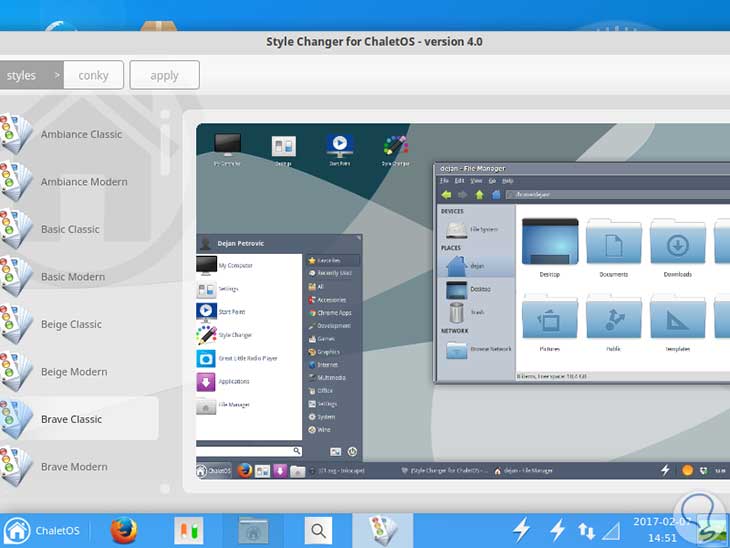This screenshot has height=548, width=730.
Task: Click the Style Changer taskbar icon
Action: [383, 530]
